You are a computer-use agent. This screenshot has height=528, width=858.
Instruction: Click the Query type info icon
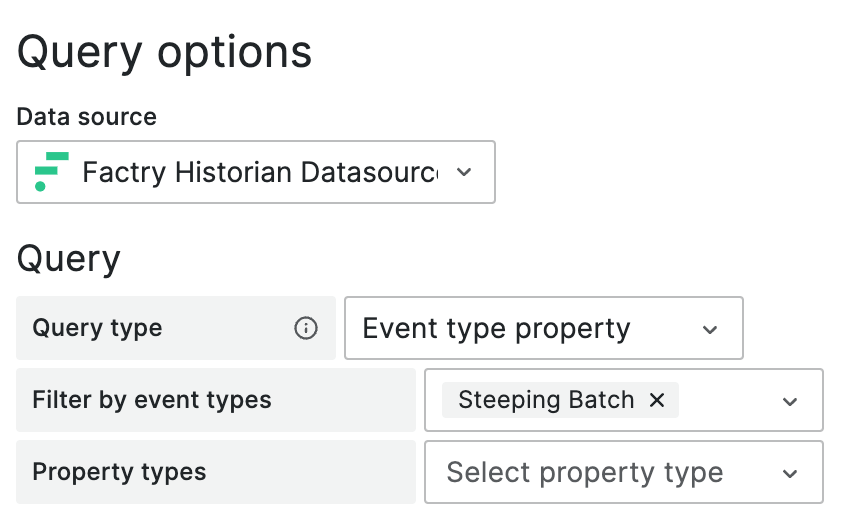tap(306, 328)
